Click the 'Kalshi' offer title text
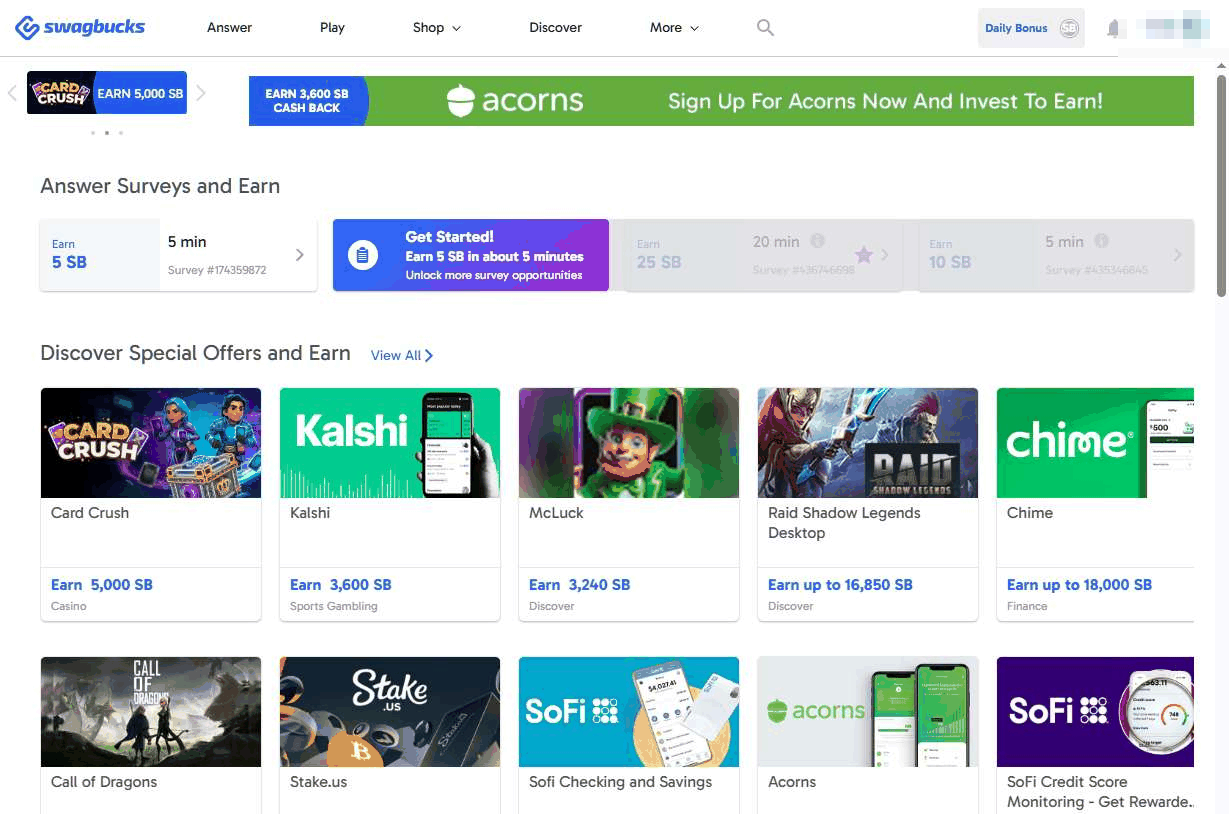 [x=310, y=513]
